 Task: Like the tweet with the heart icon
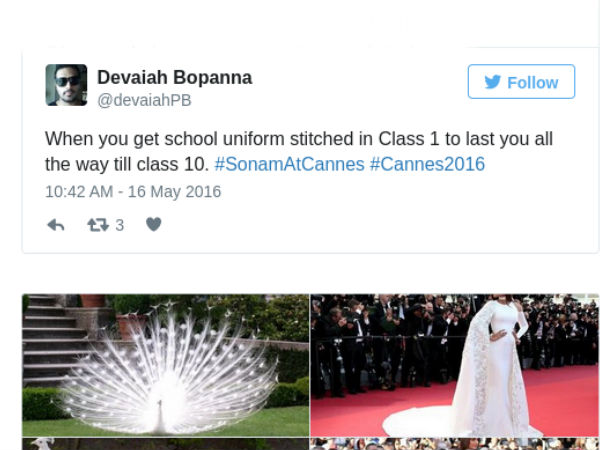click(154, 224)
